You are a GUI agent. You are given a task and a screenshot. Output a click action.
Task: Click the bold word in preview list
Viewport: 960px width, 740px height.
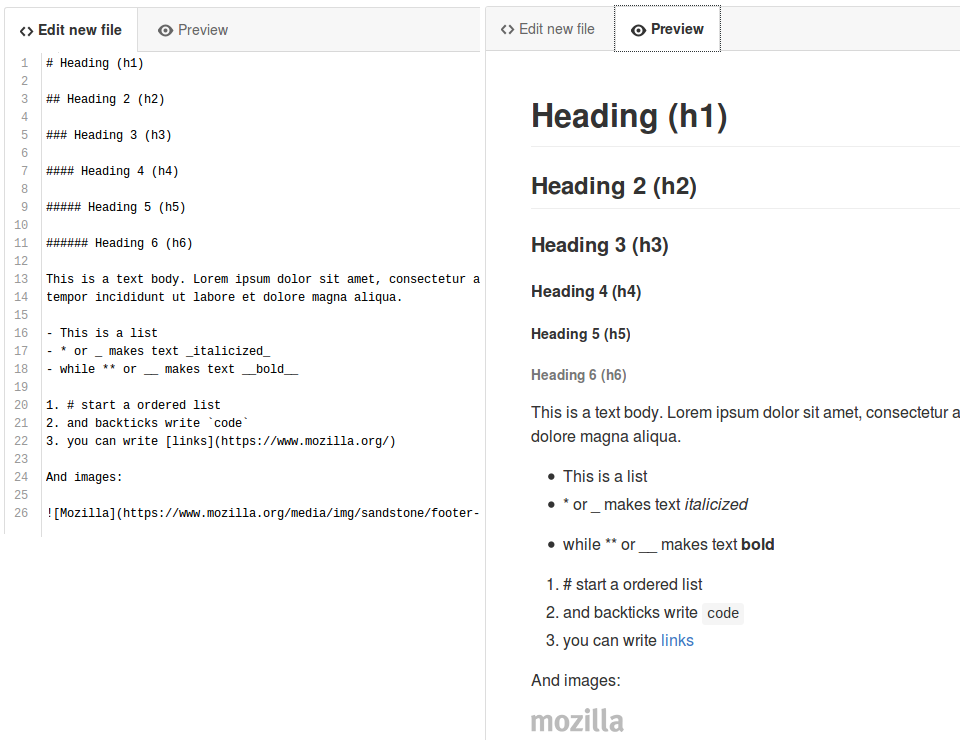coord(758,544)
